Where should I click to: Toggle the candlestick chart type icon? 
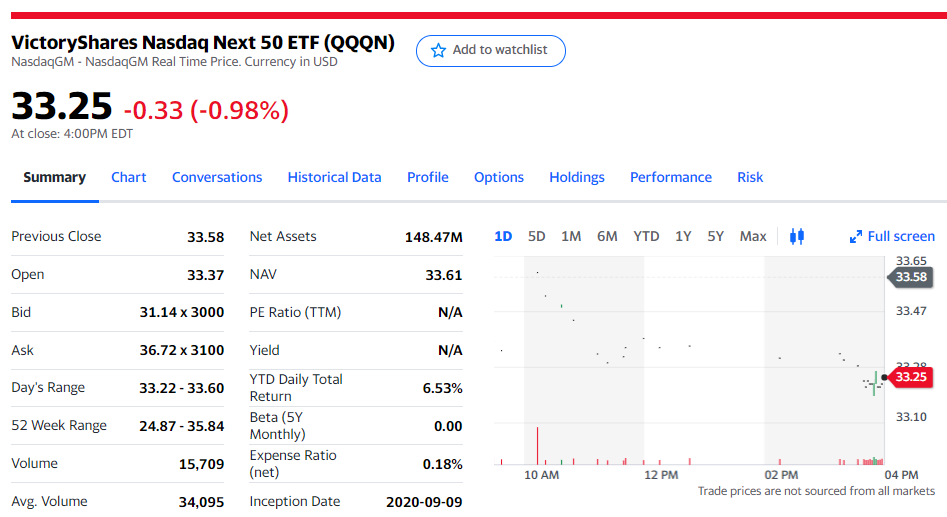(797, 236)
